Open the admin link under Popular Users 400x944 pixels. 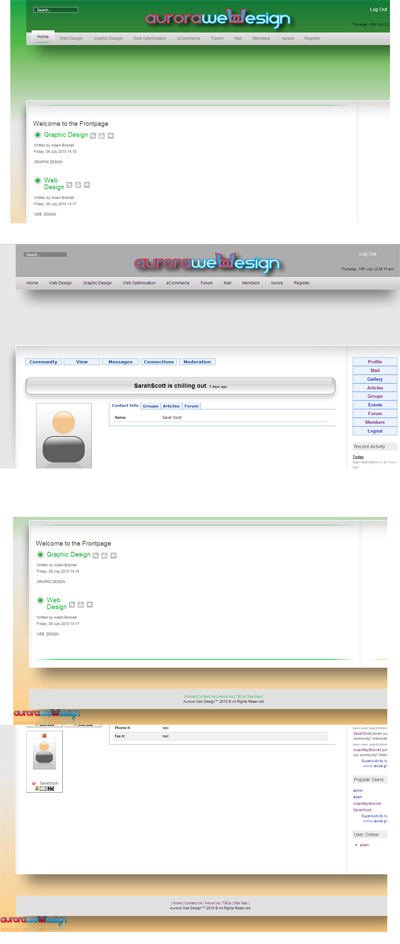point(358,790)
